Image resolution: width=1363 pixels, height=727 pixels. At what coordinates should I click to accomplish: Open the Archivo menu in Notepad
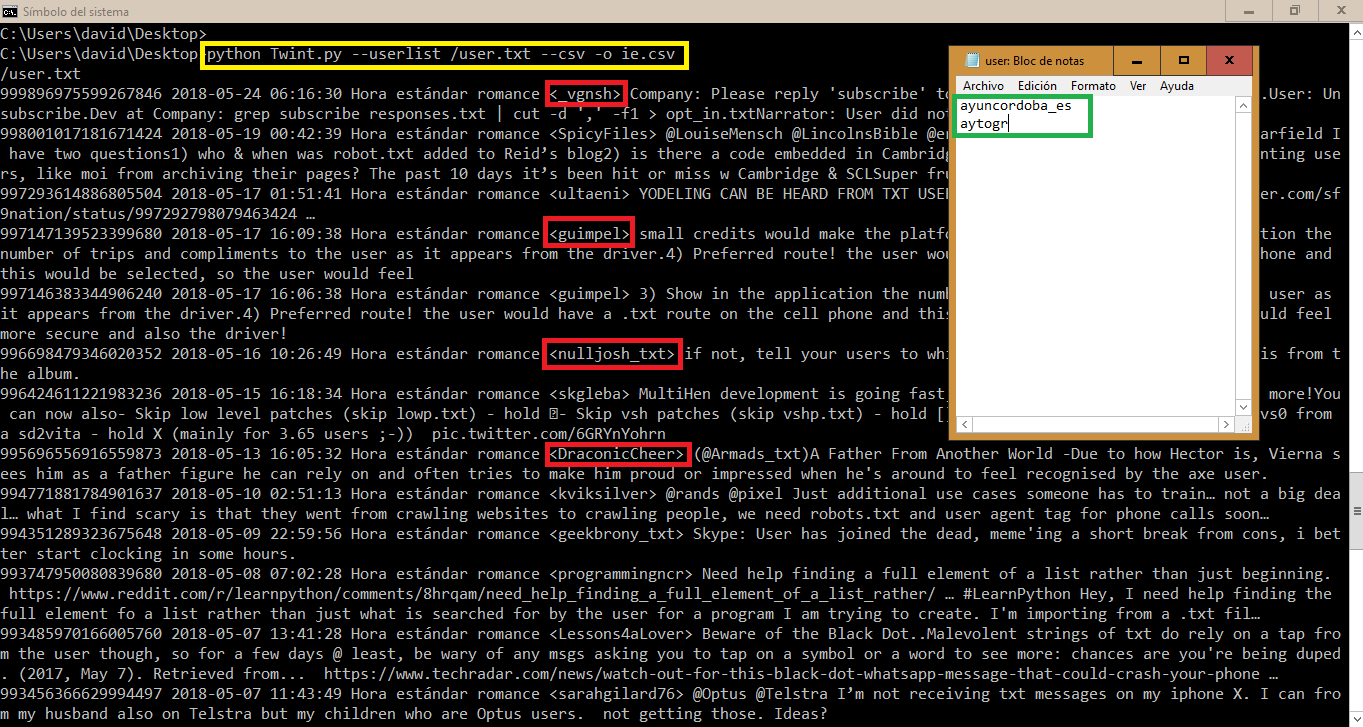[983, 86]
